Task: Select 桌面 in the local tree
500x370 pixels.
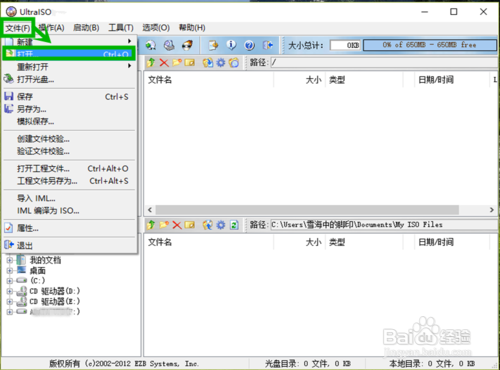Action: point(37,270)
